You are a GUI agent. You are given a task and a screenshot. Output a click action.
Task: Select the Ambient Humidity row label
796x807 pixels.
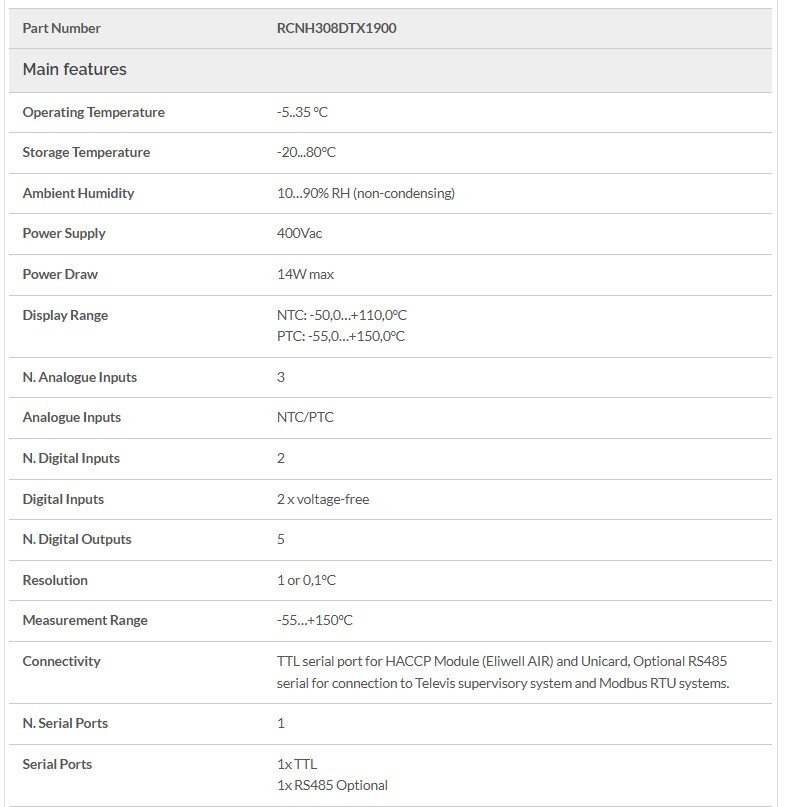pos(78,193)
